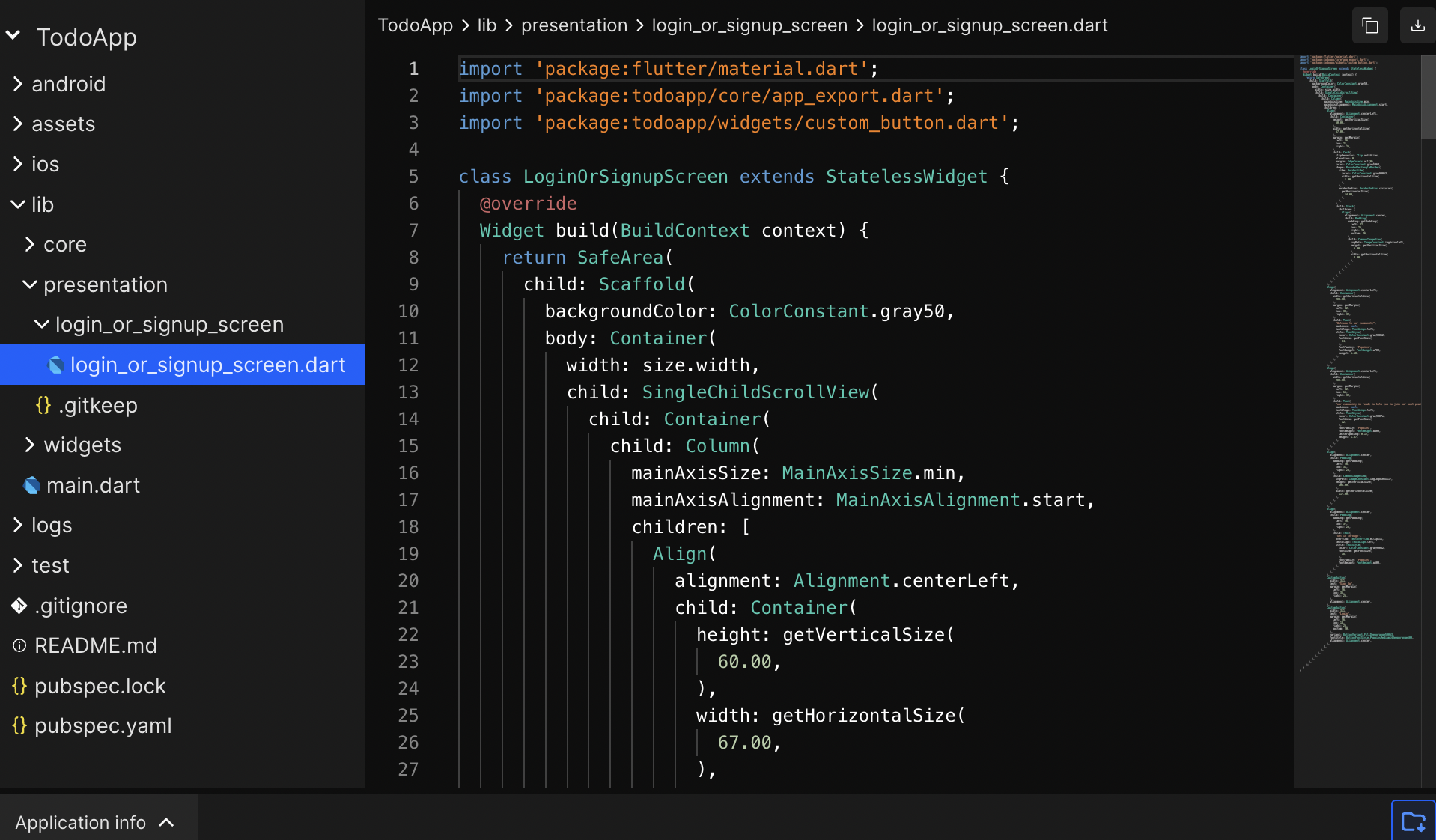
Task: Click the download file icon
Action: click(x=1417, y=25)
